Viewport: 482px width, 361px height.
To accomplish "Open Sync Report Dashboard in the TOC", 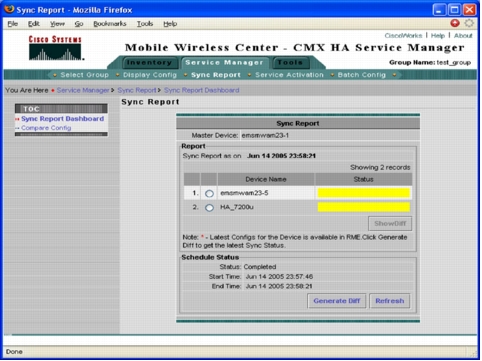I will [62, 119].
